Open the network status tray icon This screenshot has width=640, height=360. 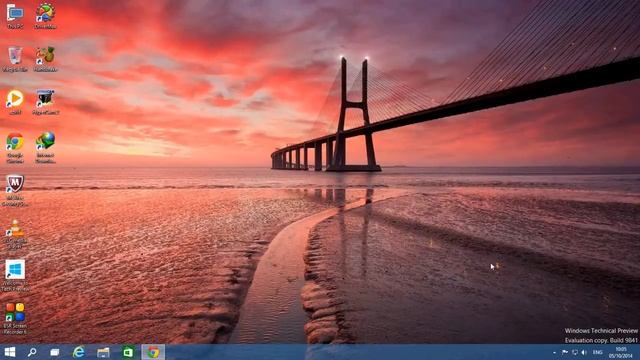(x=575, y=352)
